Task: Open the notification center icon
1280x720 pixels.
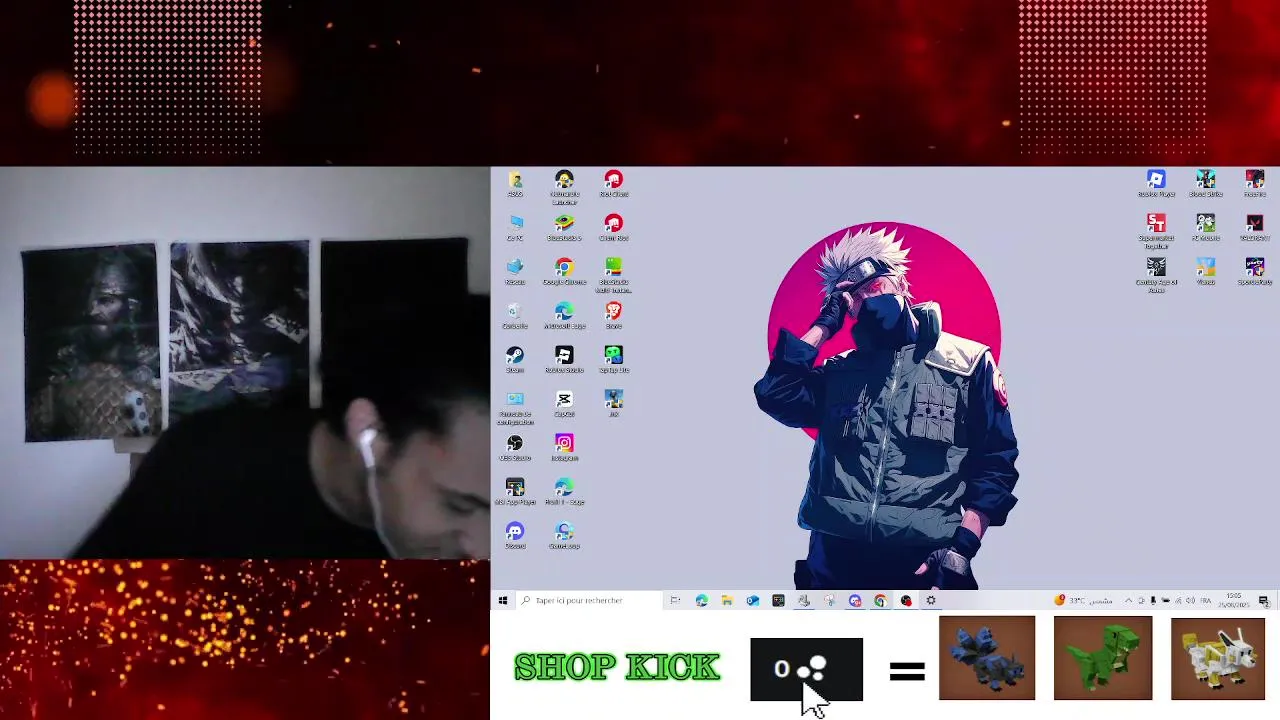Action: click(1264, 600)
